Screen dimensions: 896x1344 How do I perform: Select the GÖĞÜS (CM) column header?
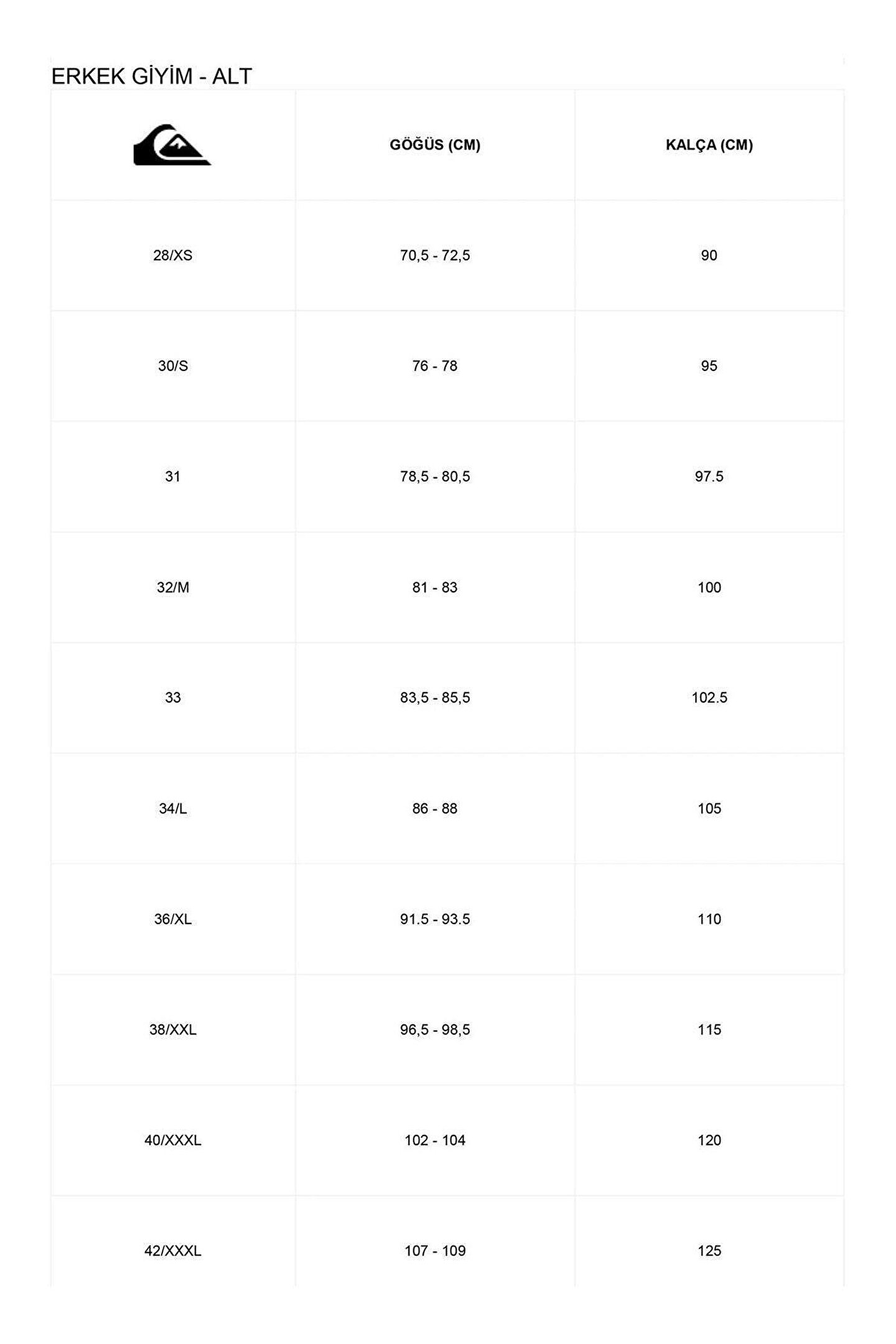(435, 145)
